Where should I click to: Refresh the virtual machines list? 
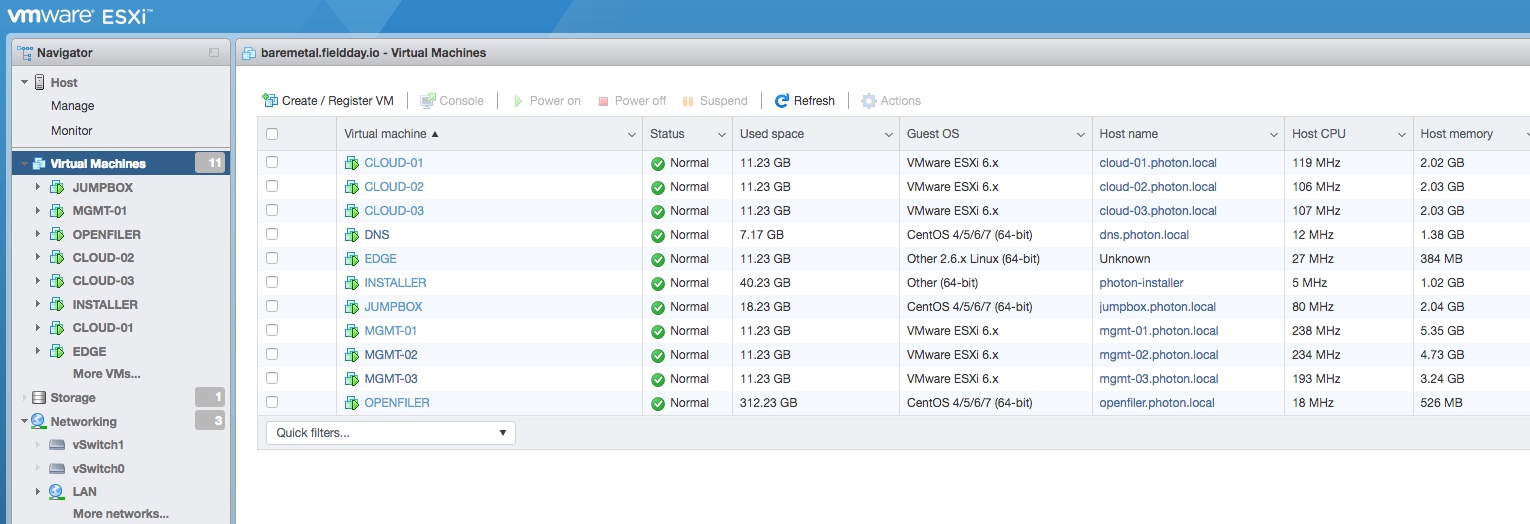click(x=805, y=100)
